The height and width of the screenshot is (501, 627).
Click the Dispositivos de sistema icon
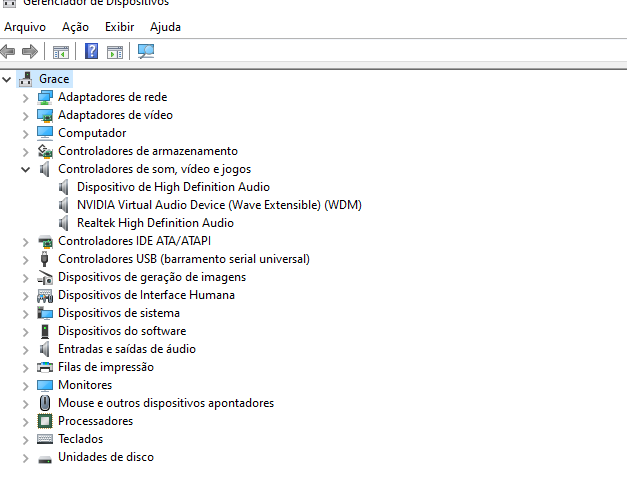click(x=45, y=313)
